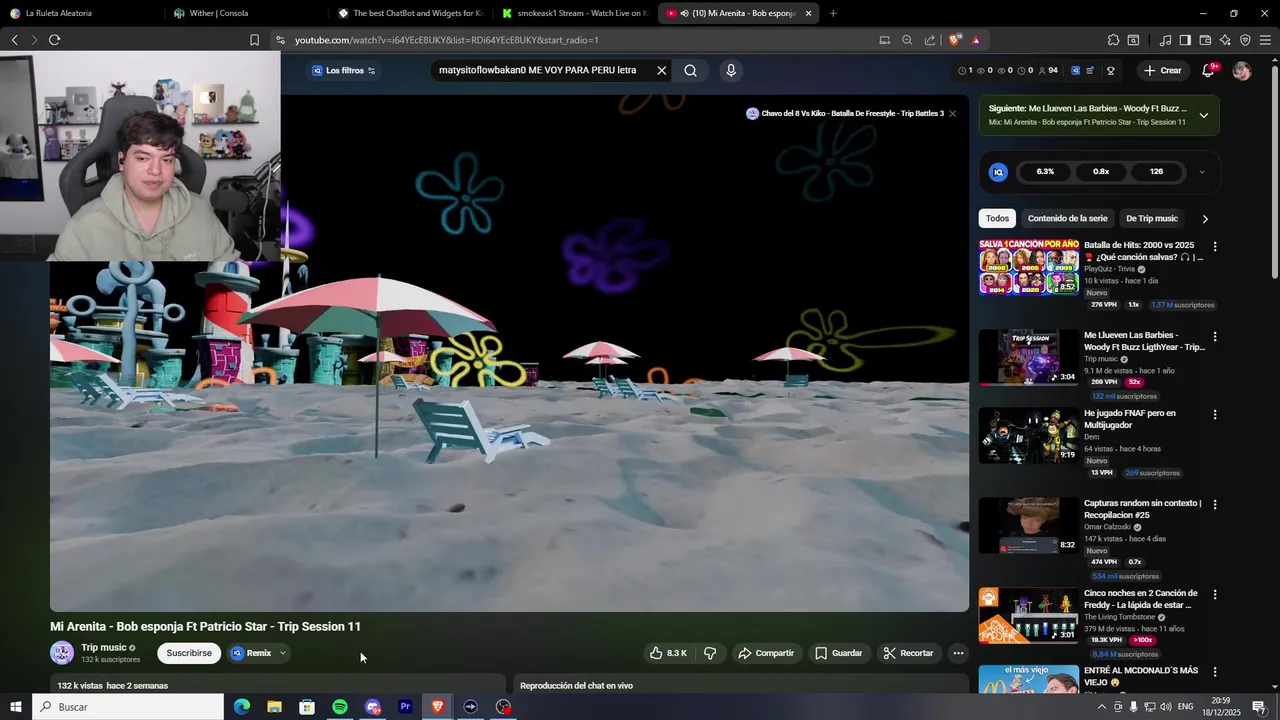The height and width of the screenshot is (720, 1280).
Task: Open Brave Wallet icon
Action: pos(1205,40)
